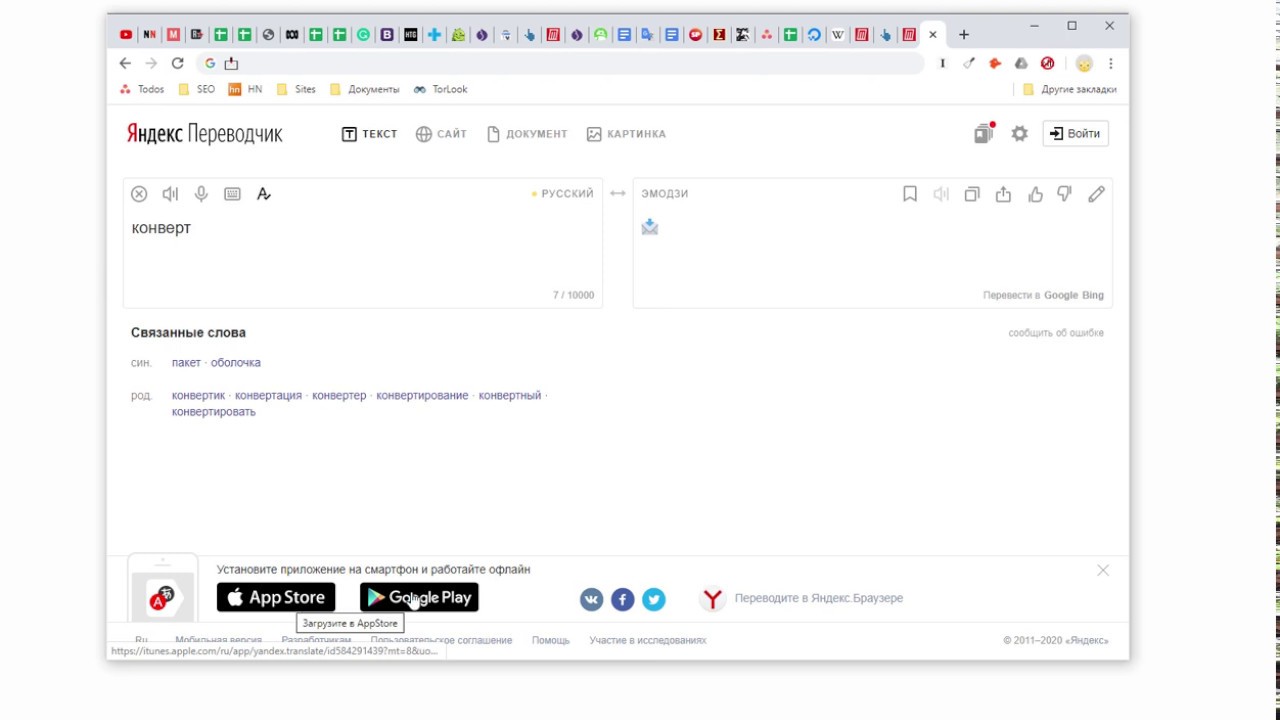Close the current browser tab
Image resolution: width=1280 pixels, height=720 pixels.
932,35
